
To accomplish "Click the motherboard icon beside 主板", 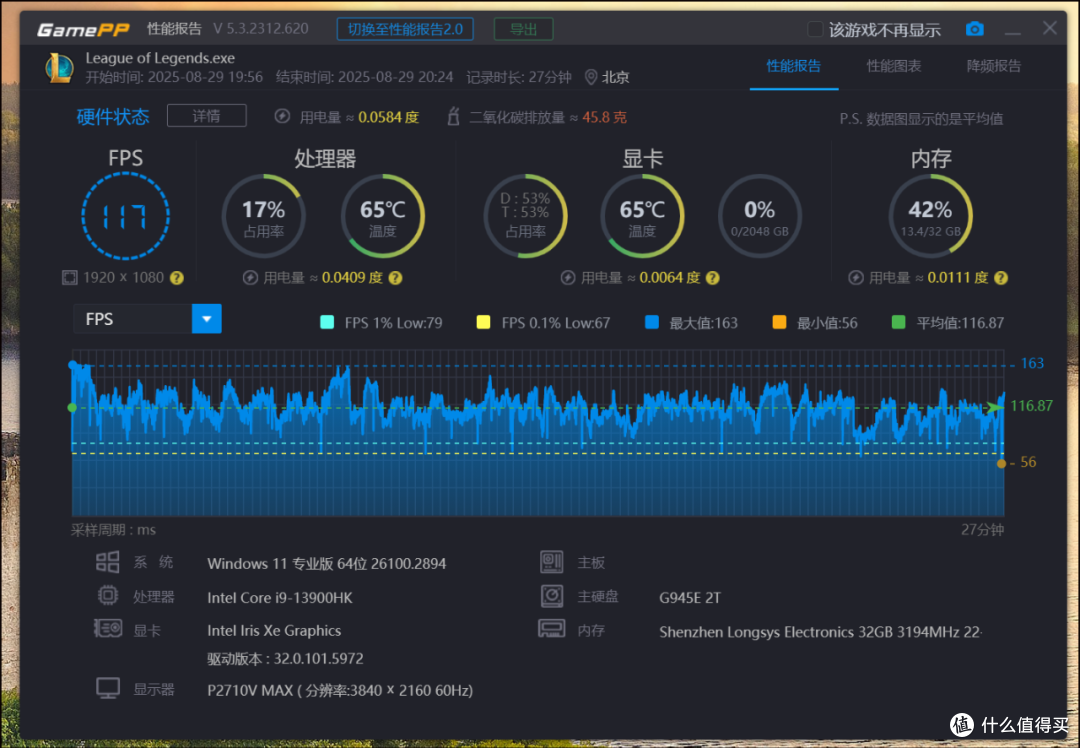I will (552, 562).
